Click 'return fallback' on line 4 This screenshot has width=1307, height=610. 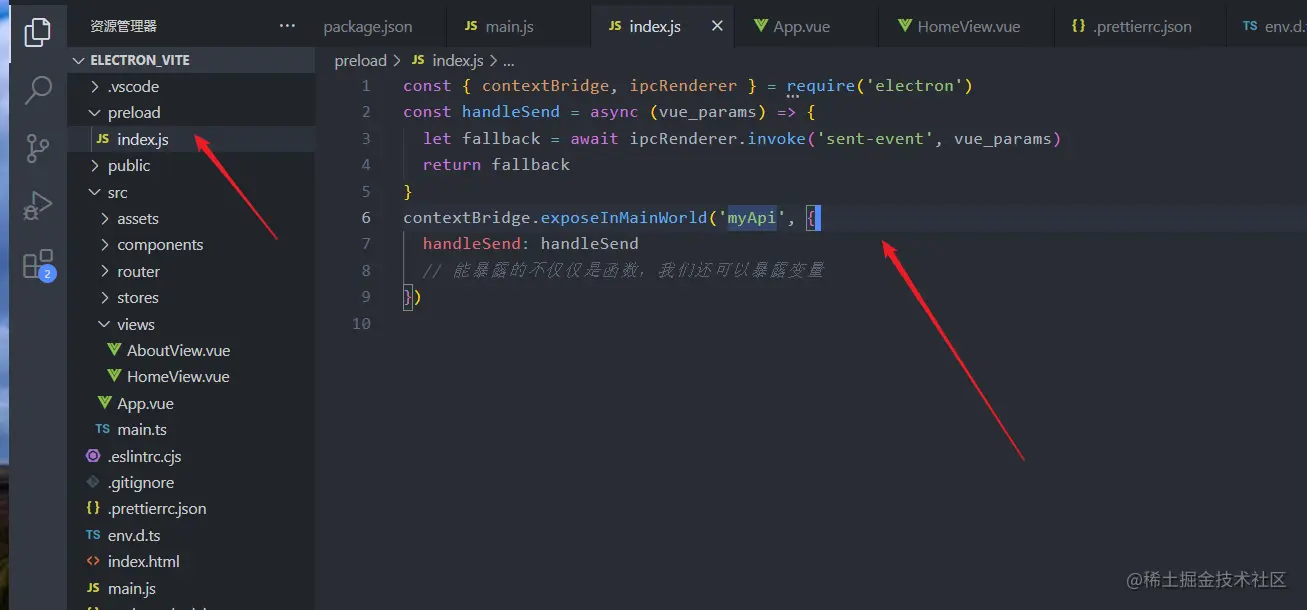pyautogui.click(x=496, y=165)
